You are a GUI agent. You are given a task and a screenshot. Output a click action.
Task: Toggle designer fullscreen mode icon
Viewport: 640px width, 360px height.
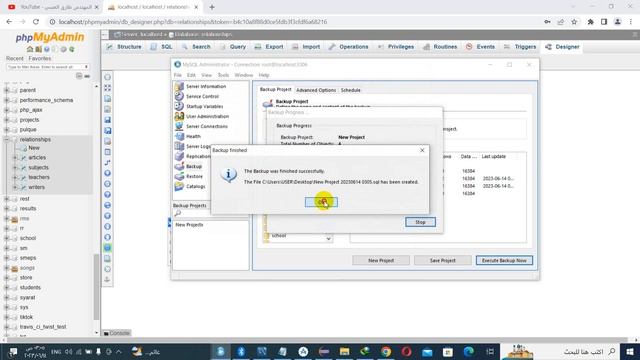[107, 88]
